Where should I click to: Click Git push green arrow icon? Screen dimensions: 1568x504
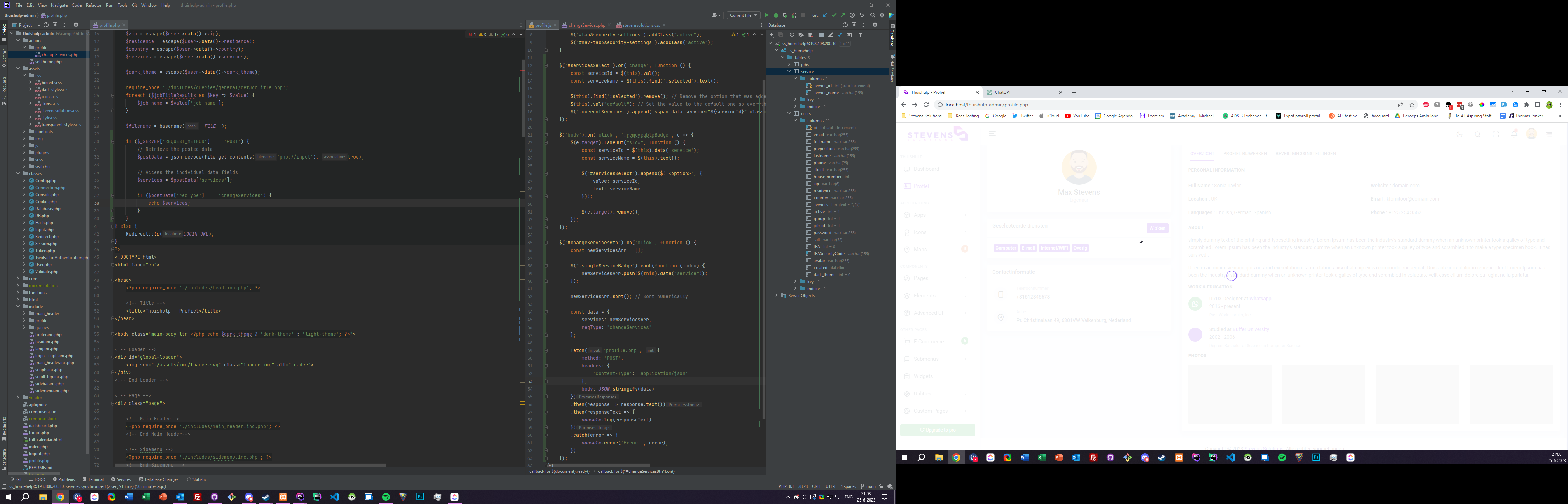pos(843,15)
